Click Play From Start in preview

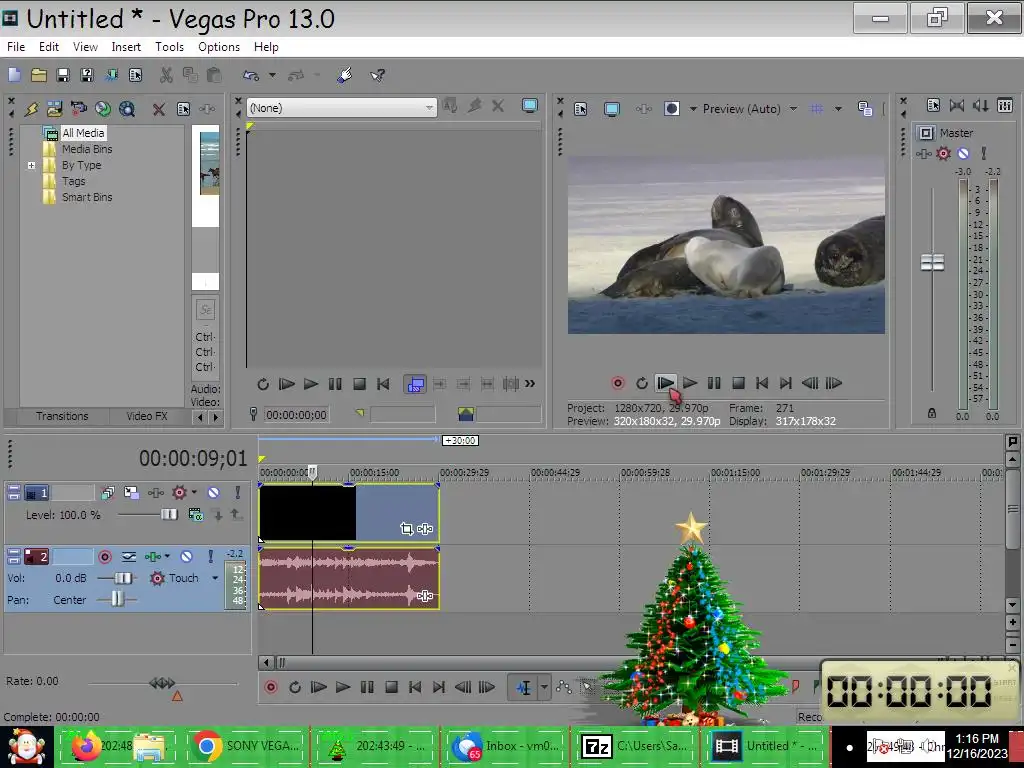click(x=665, y=383)
